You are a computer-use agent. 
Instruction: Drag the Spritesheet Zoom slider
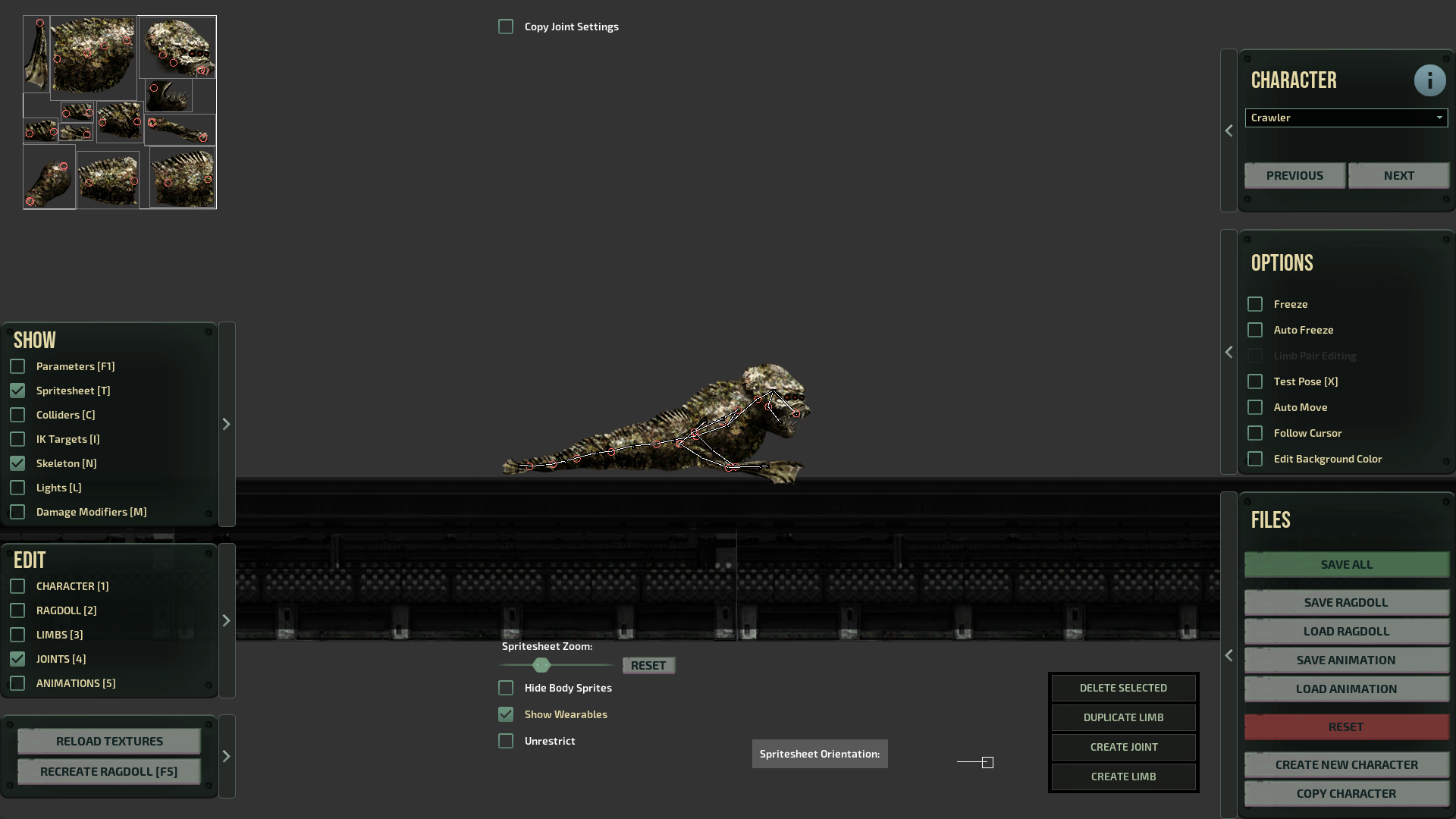pyautogui.click(x=540, y=665)
